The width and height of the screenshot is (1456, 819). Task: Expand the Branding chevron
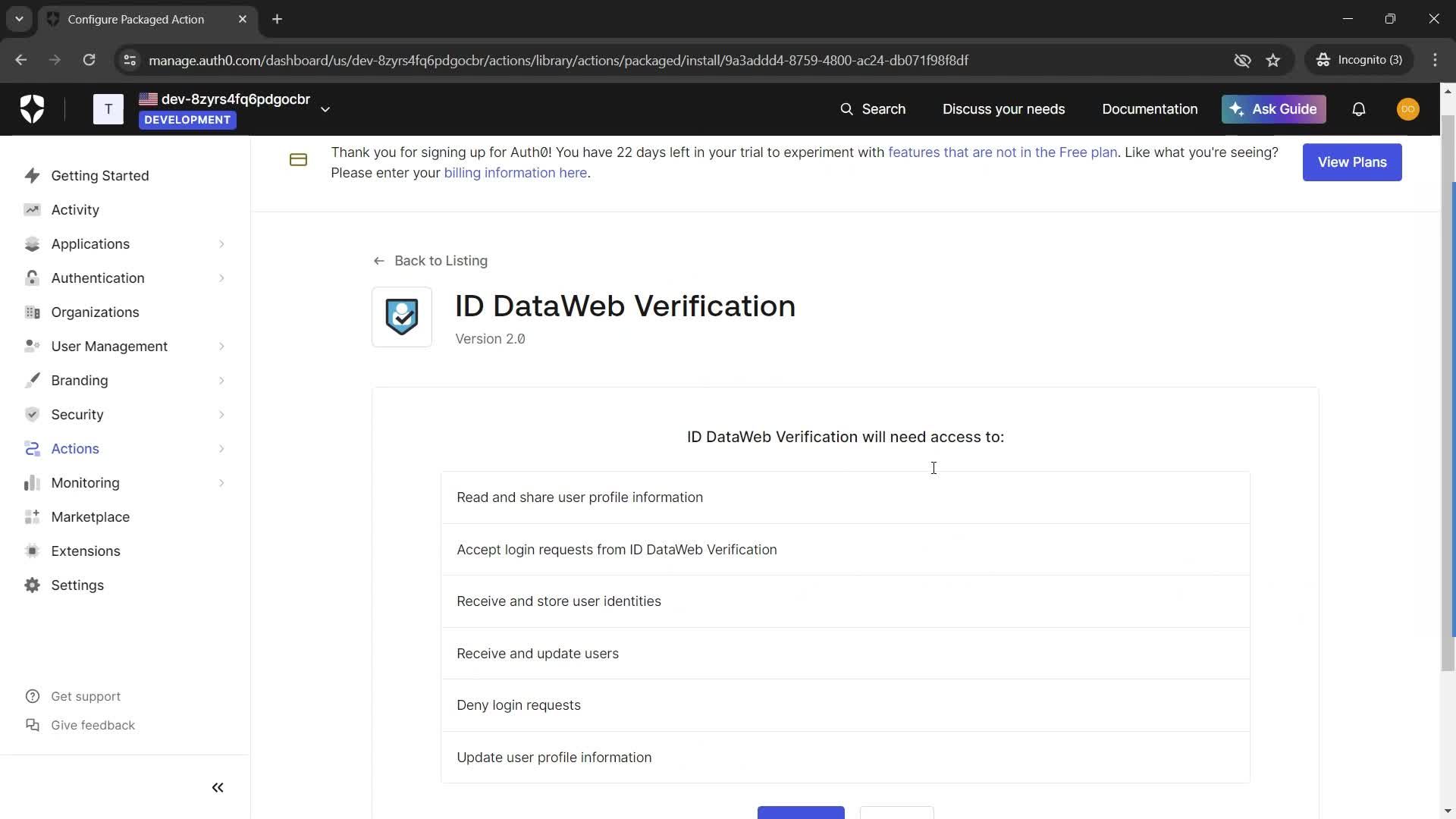(221, 381)
